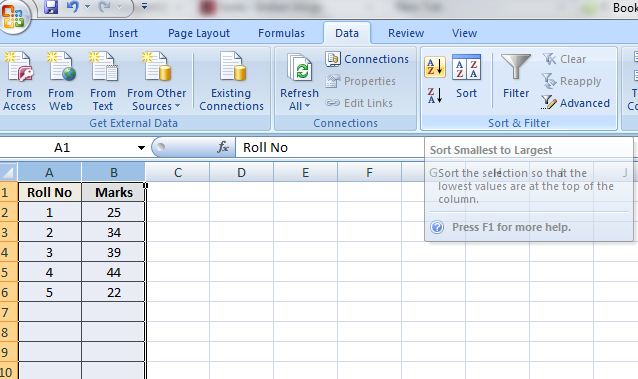Viewport: 638px width, 379px height.
Task: Click Edit Links
Action: pyautogui.click(x=359, y=103)
